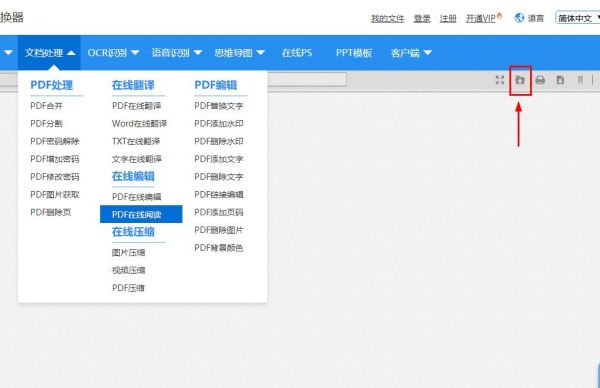Select PDF删除页 from the menu

(x=51, y=212)
